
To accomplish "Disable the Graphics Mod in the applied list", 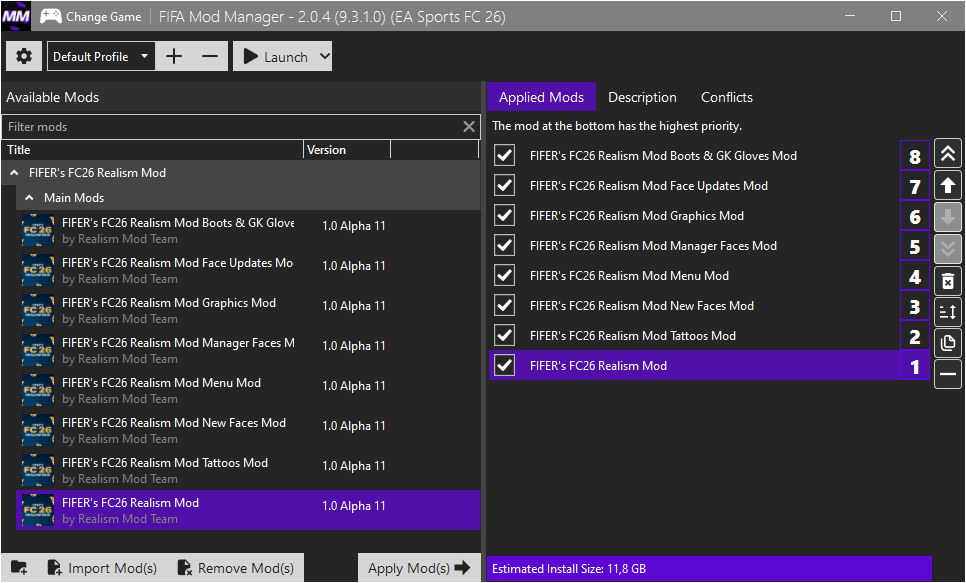I will click(x=505, y=216).
